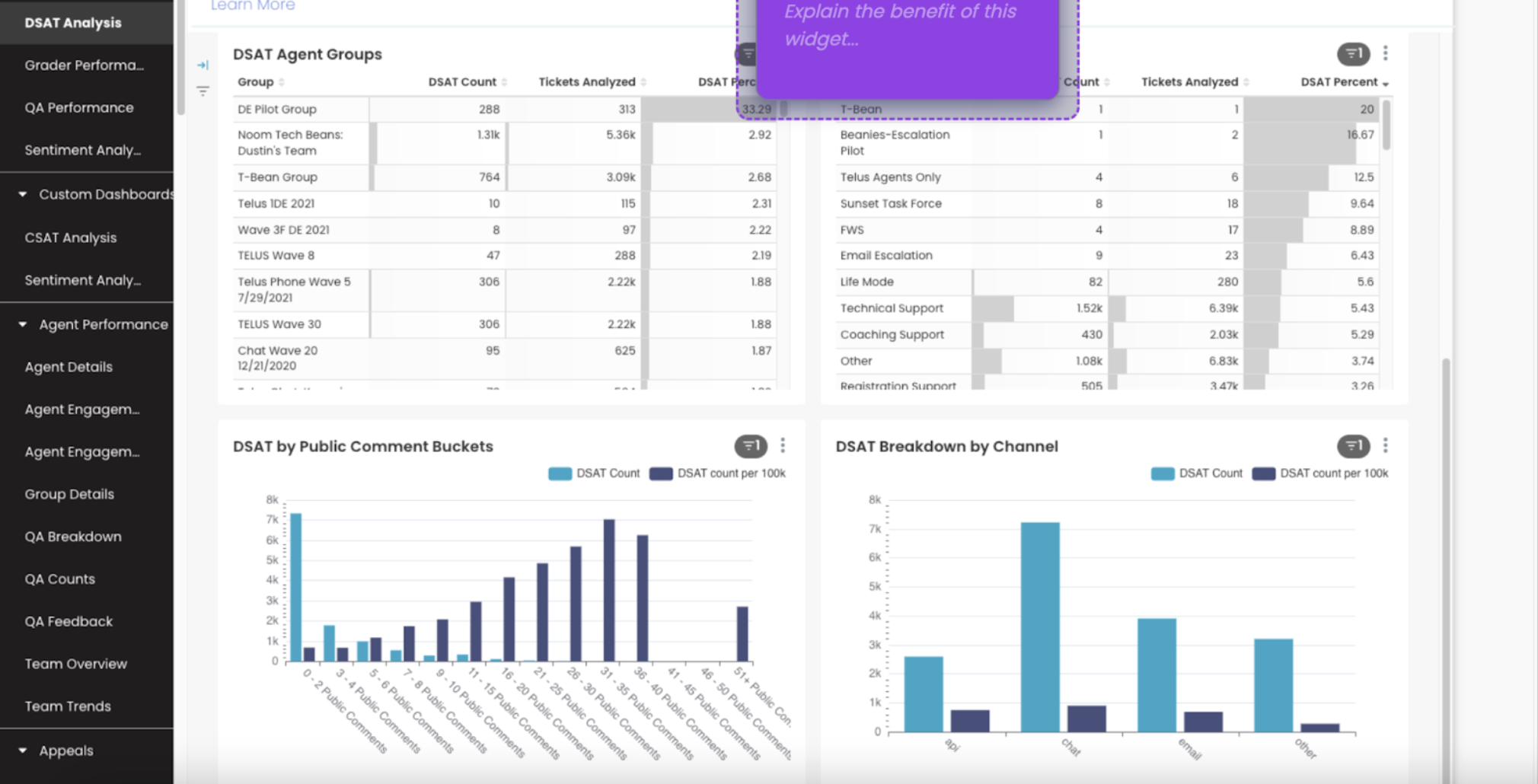Collapse the Appeals section
Screen dimensions: 1538x784
pyautogui.click(x=23, y=751)
